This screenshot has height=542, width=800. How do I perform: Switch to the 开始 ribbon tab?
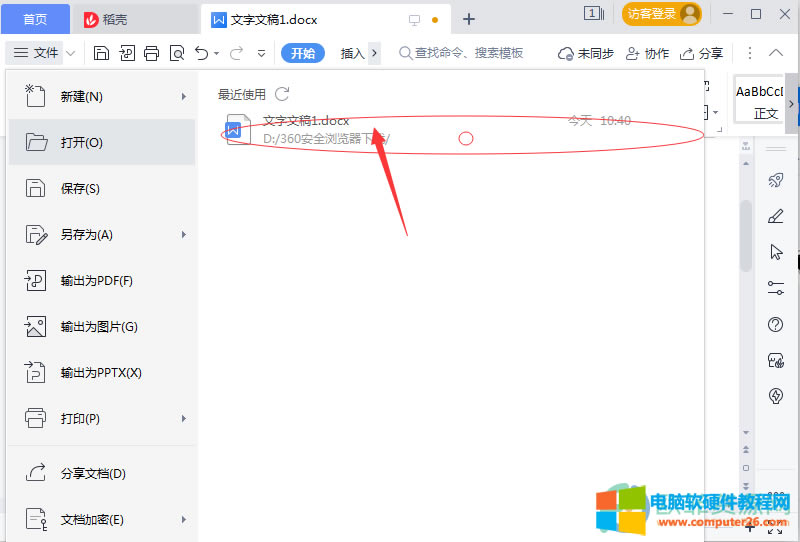point(303,53)
